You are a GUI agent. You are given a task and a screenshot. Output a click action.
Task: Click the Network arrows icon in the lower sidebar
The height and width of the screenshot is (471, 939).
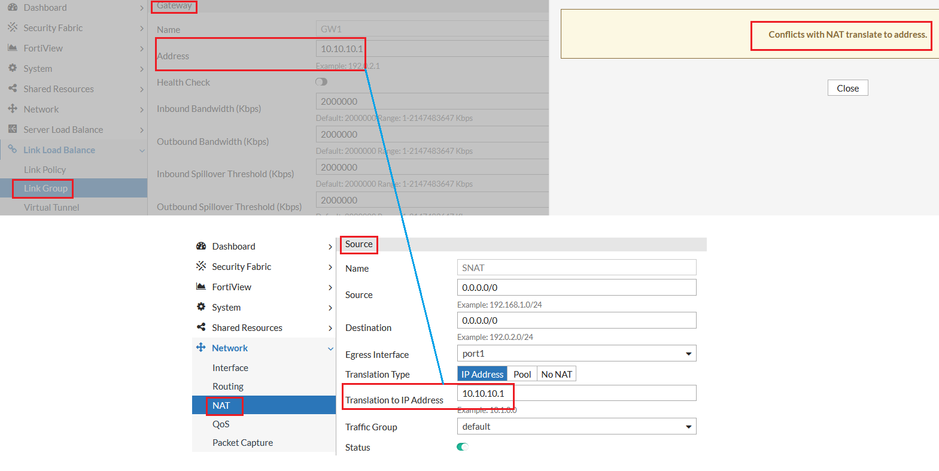click(x=201, y=348)
